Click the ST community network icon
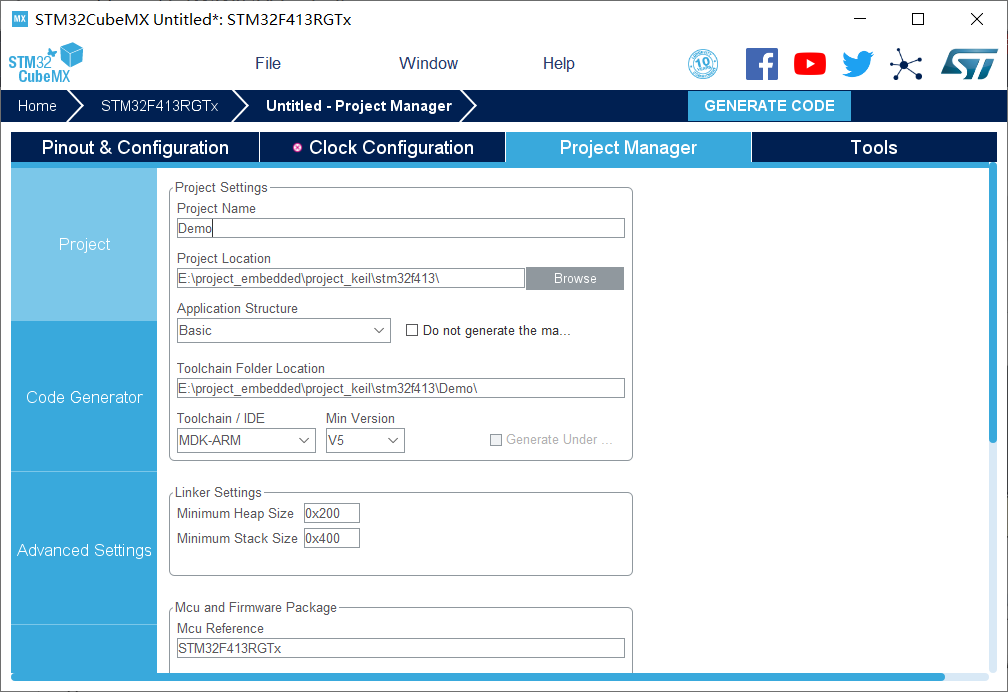Viewport: 1008px width, 692px height. coord(906,64)
